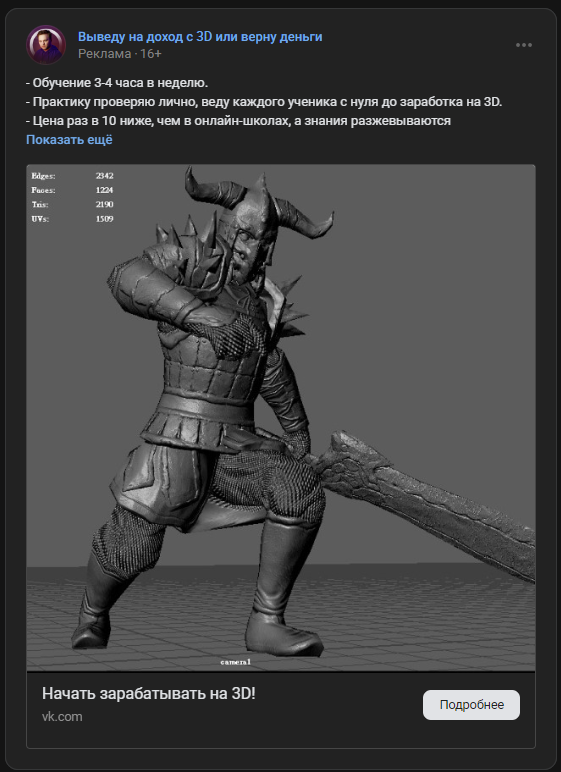Image resolution: width=561 pixels, height=772 pixels.
Task: Click the "Faces: 1224" stat in image
Action: [x=72, y=190]
